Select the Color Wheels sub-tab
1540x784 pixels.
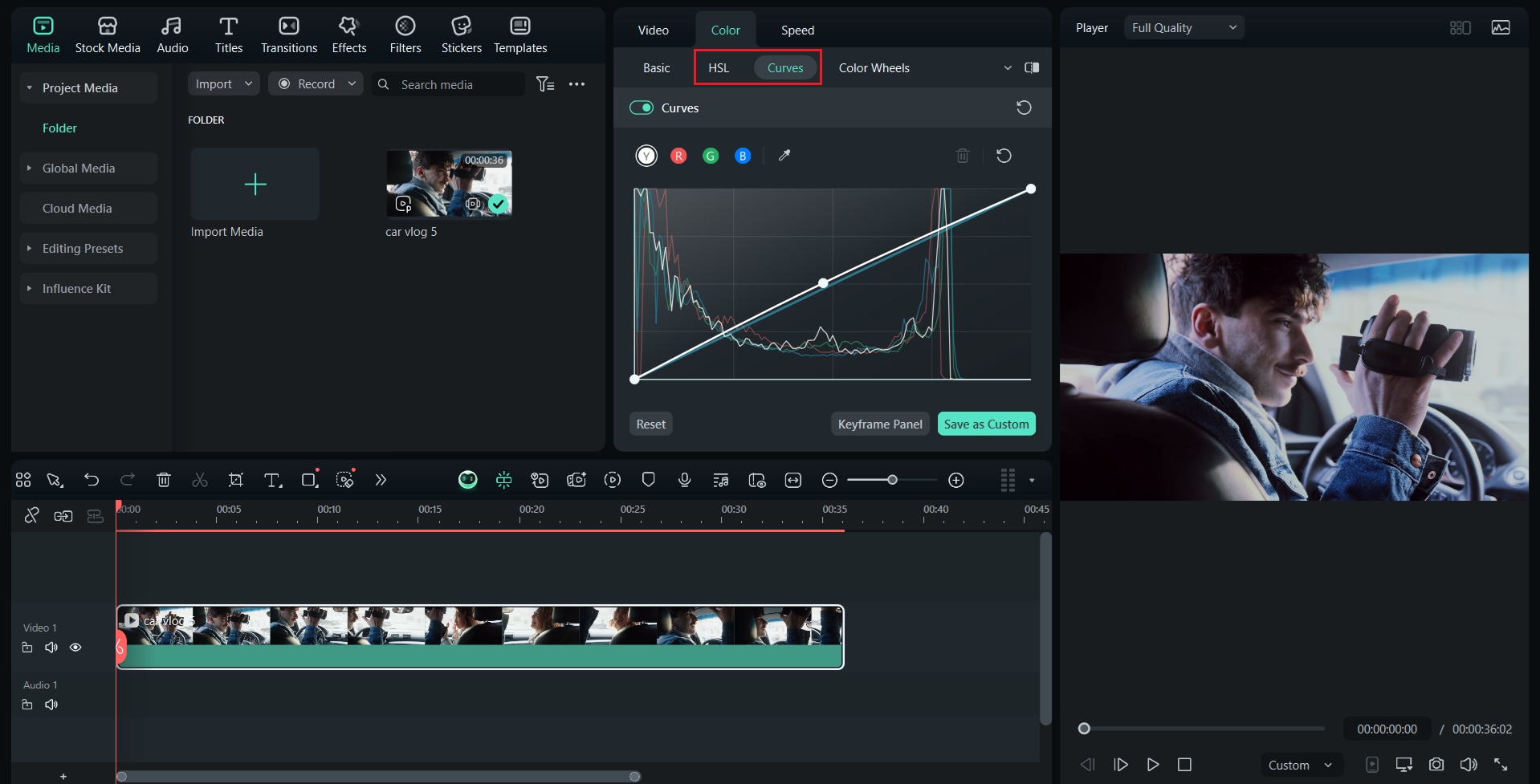point(874,68)
